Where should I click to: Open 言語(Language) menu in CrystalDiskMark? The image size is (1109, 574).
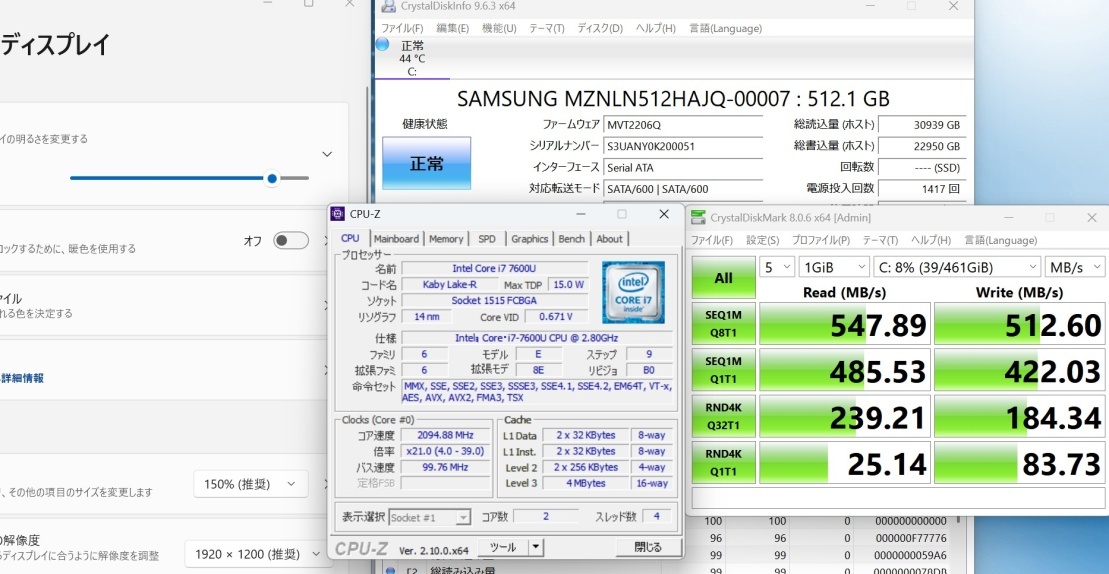(x=1001, y=240)
